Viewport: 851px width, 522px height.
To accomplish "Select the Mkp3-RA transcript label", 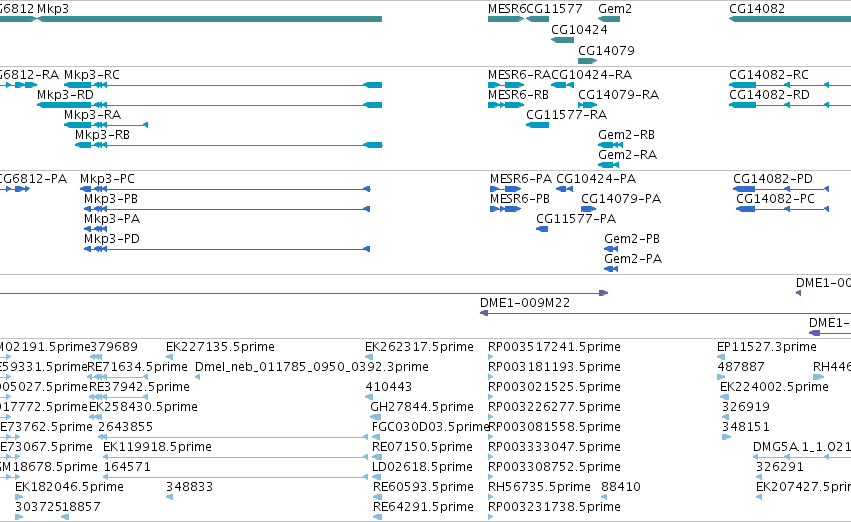I will coord(92,115).
